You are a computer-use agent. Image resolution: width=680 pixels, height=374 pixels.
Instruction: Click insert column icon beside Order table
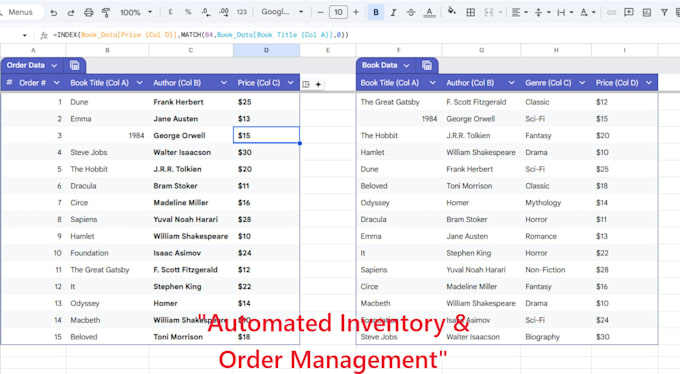[306, 84]
